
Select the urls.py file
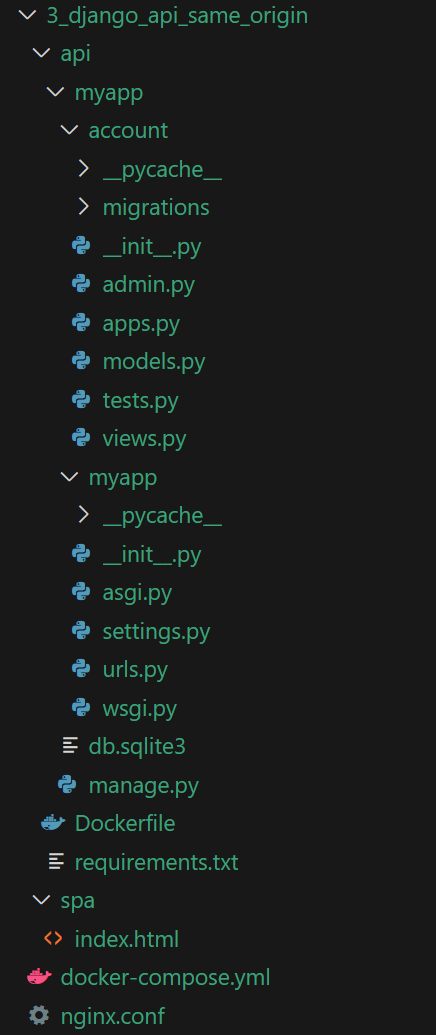[135, 670]
